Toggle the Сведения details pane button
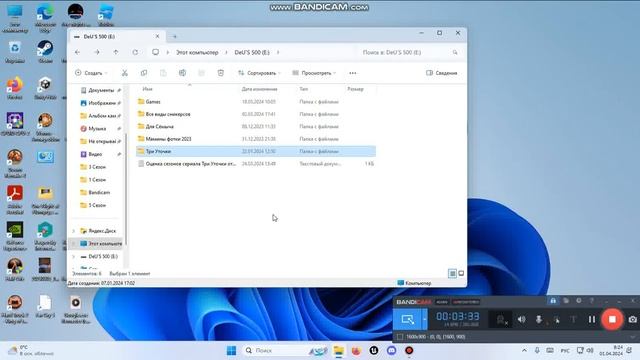The height and width of the screenshot is (360, 640). [x=442, y=73]
